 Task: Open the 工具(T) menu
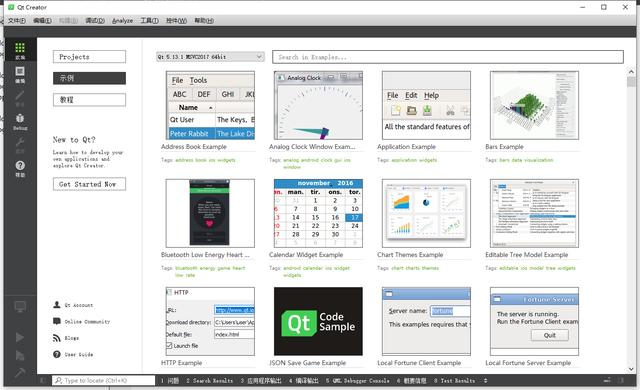(149, 20)
